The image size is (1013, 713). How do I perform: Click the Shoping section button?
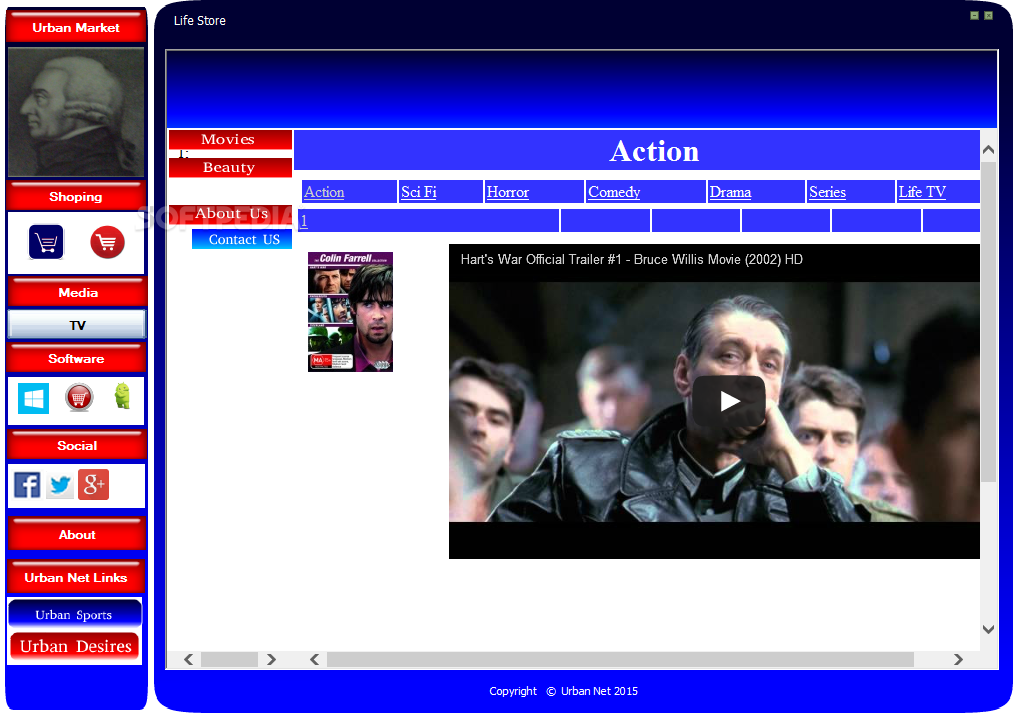tap(76, 196)
